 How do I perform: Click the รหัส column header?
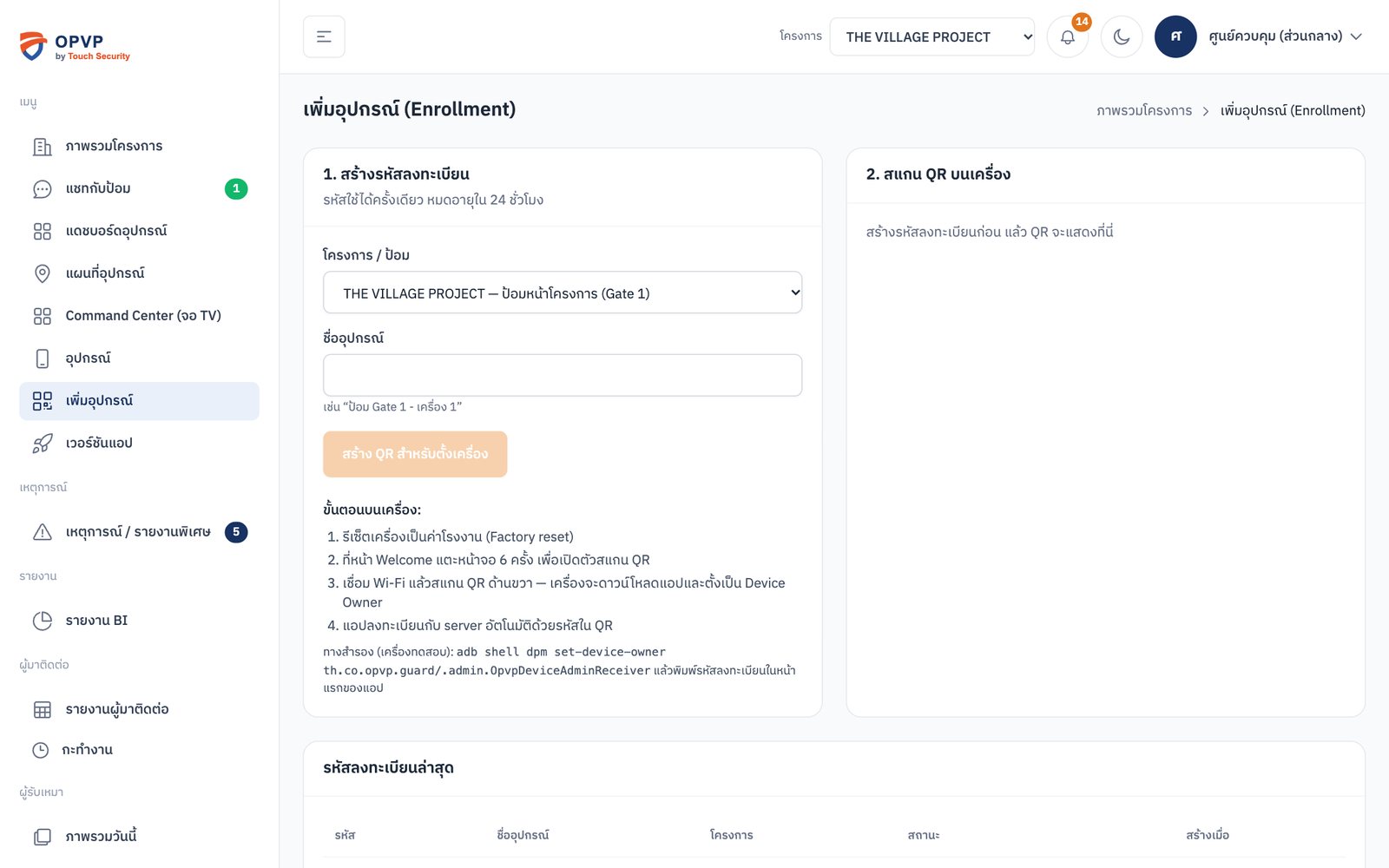pos(345,835)
